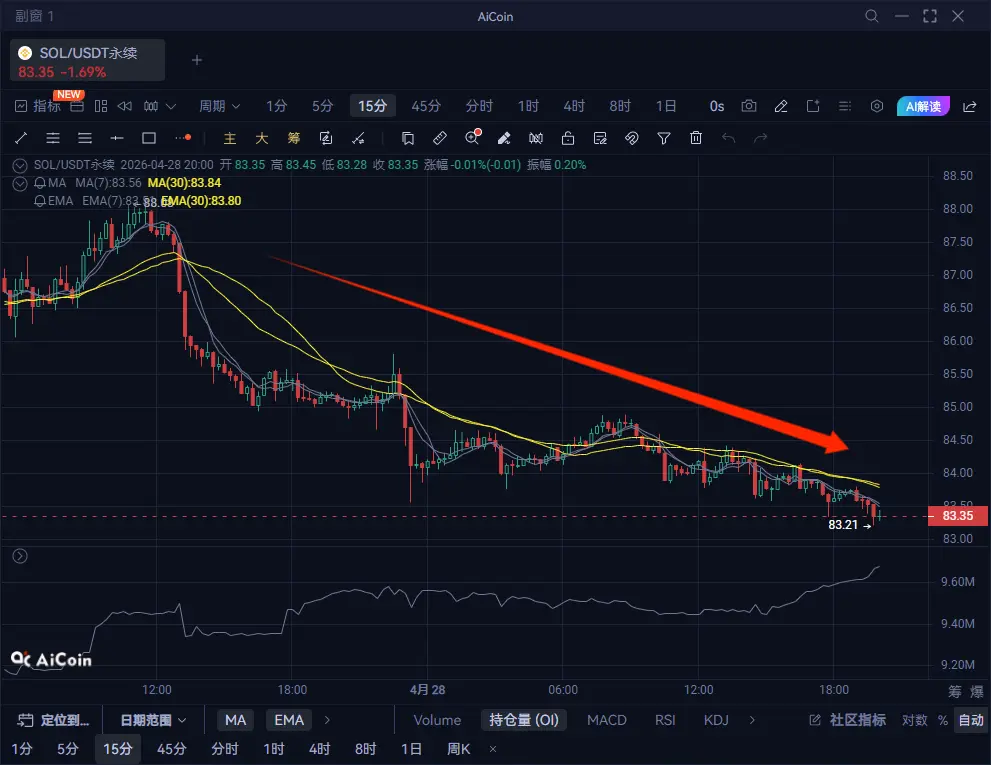Image resolution: width=991 pixels, height=765 pixels.
Task: Toggle 持仓量 (OI) sub-indicator
Action: (523, 719)
